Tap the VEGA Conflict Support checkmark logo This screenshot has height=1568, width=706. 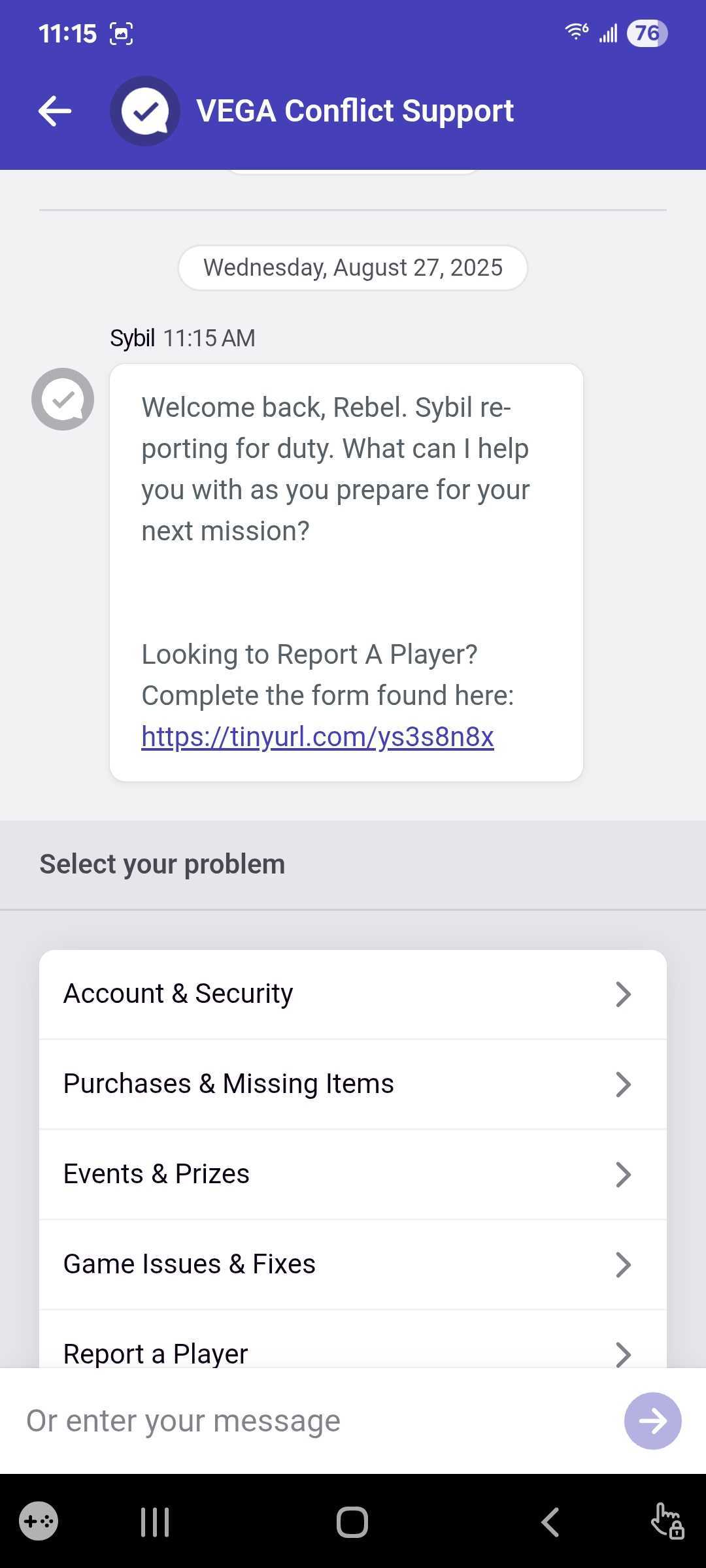(145, 111)
